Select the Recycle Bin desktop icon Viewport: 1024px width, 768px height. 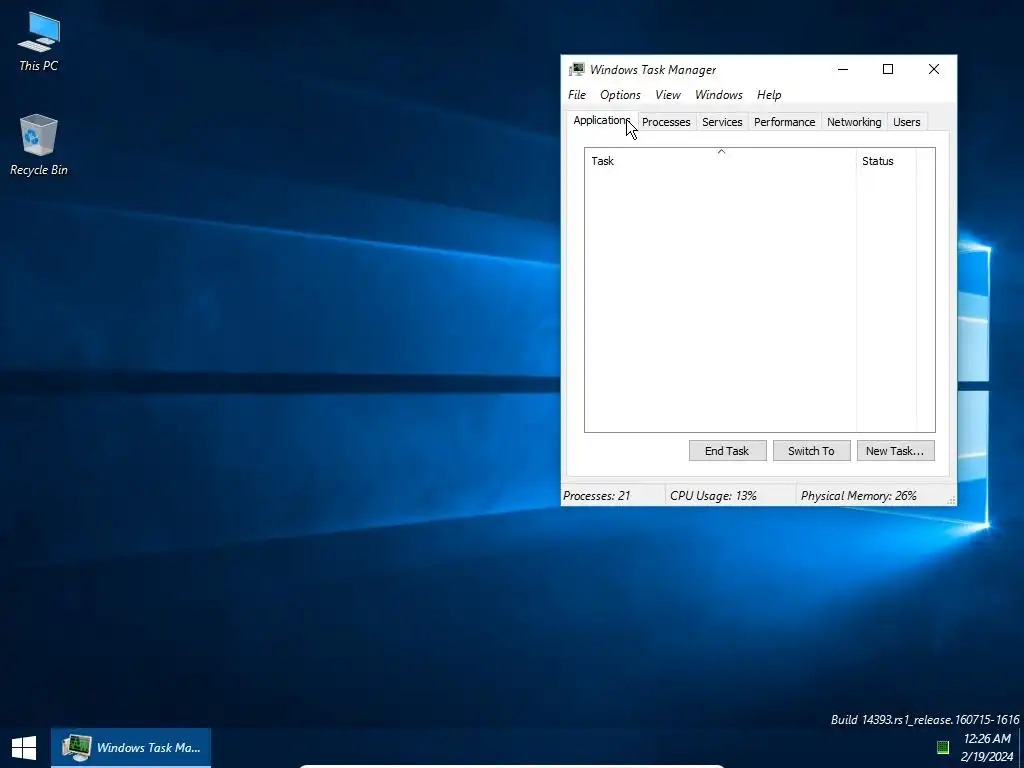tap(39, 145)
